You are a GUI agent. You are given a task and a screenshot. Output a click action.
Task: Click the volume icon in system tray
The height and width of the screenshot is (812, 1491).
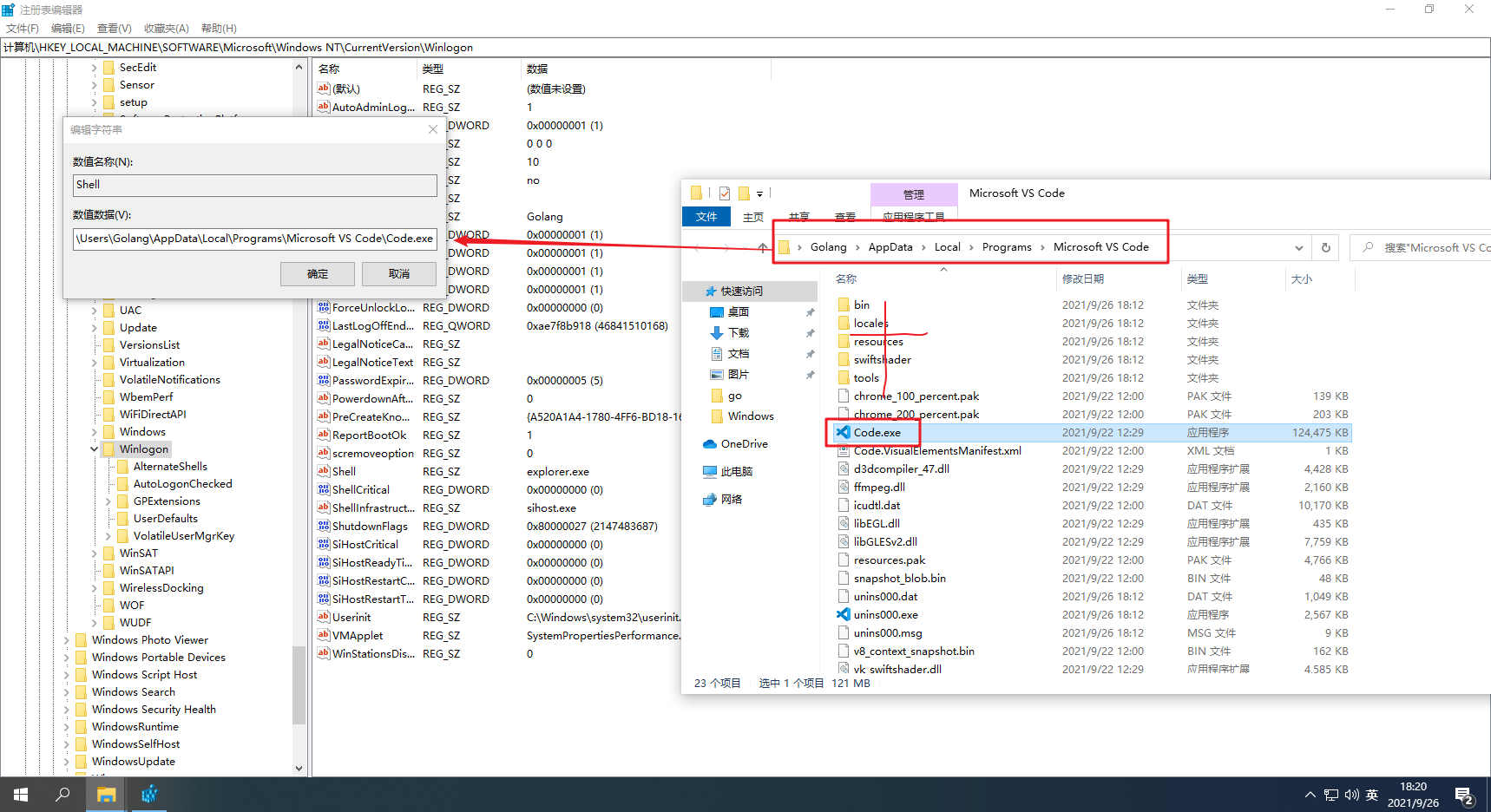(x=1352, y=795)
